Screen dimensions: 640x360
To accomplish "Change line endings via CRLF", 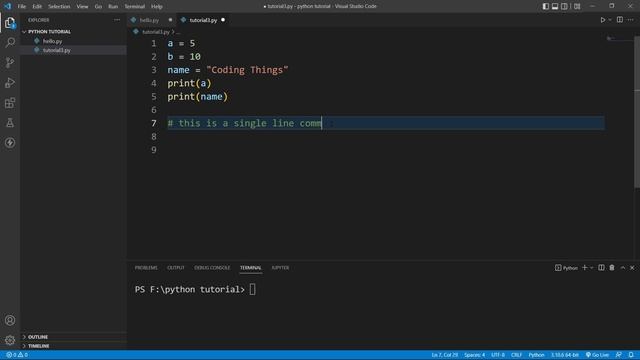I will pos(516,355).
